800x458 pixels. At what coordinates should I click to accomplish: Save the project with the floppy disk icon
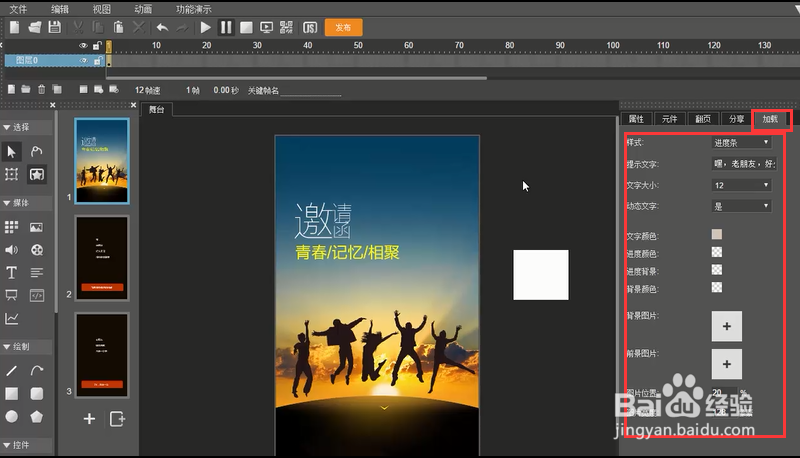[55, 27]
